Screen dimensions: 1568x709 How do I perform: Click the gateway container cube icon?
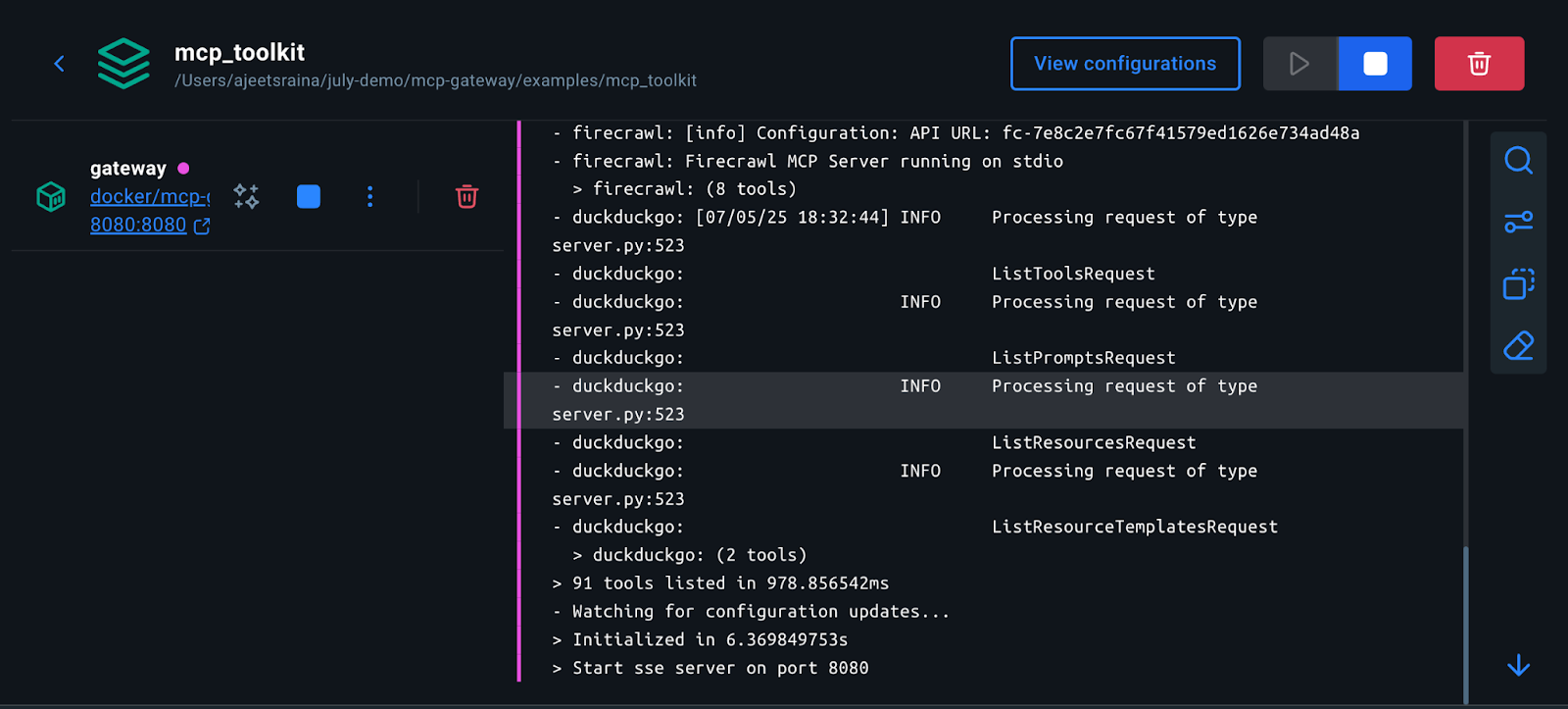click(x=51, y=197)
